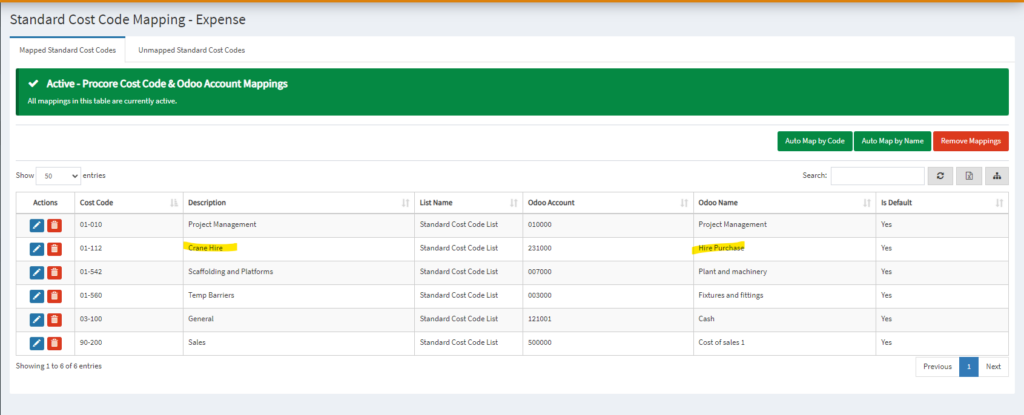Click the refresh table icon button
Viewport: 1024px width, 415px height.
point(940,176)
